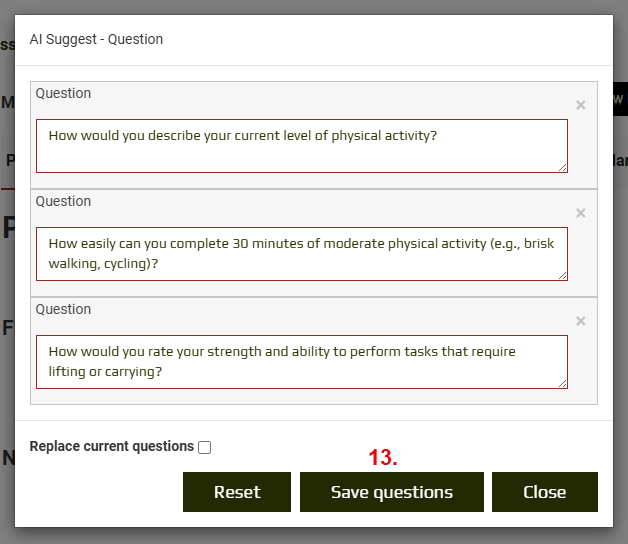628x544 pixels.
Task: Click the black button behind dialog's right edge
Action: 620,99
